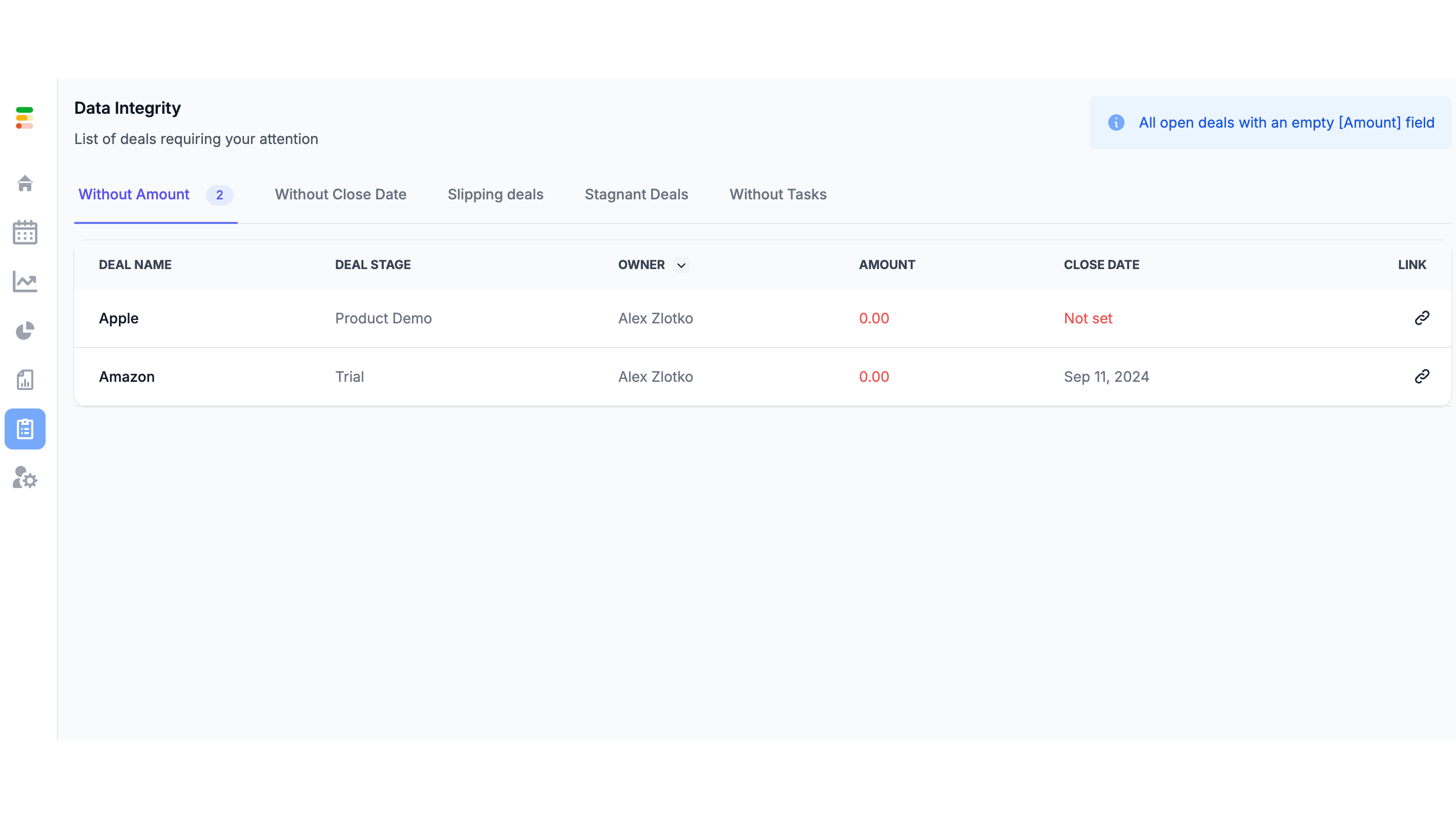This screenshot has height=819, width=1456.
Task: Open the Amazon deal link icon
Action: (1422, 376)
